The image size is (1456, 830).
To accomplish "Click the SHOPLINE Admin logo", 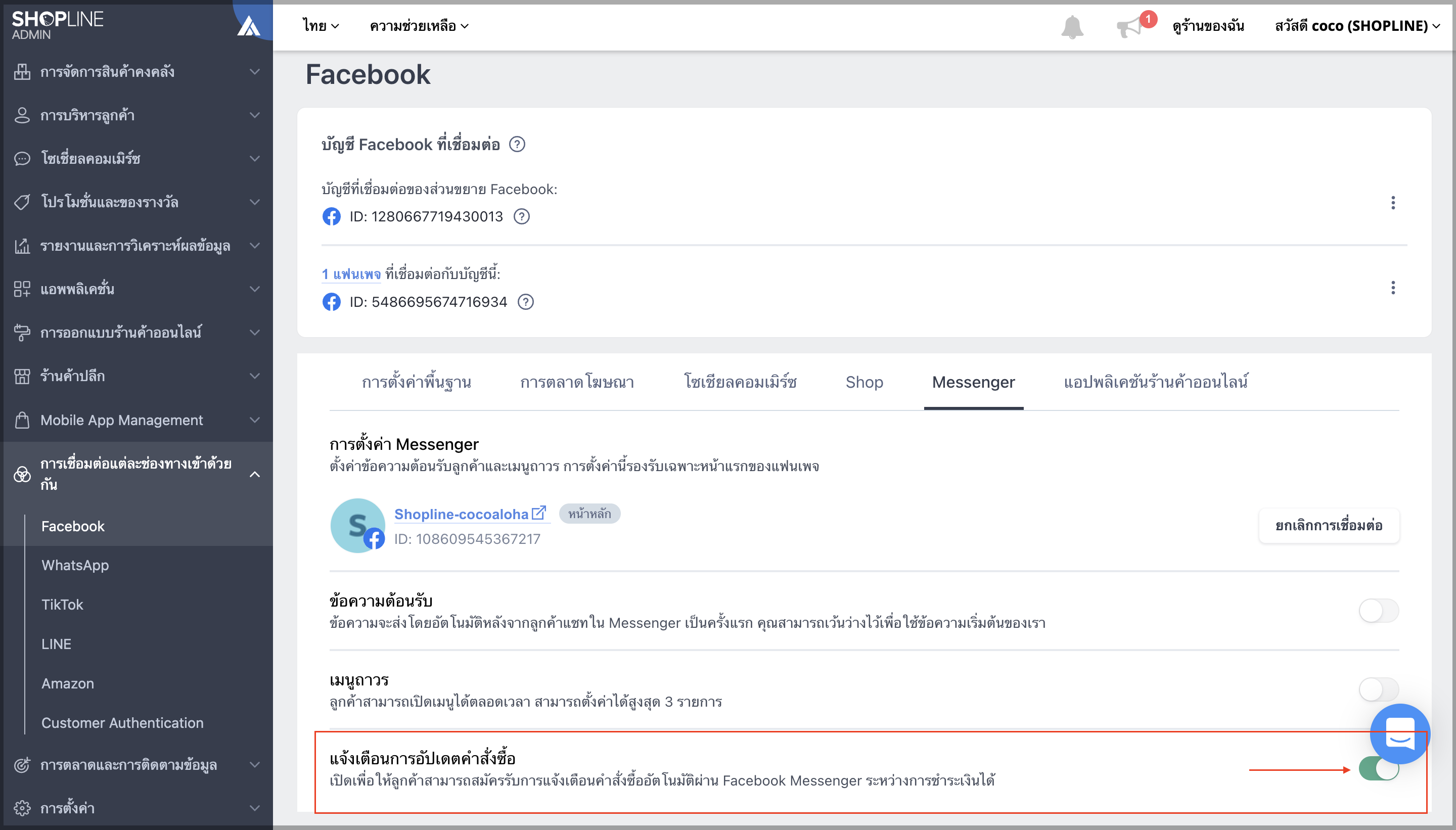I will point(58,26).
